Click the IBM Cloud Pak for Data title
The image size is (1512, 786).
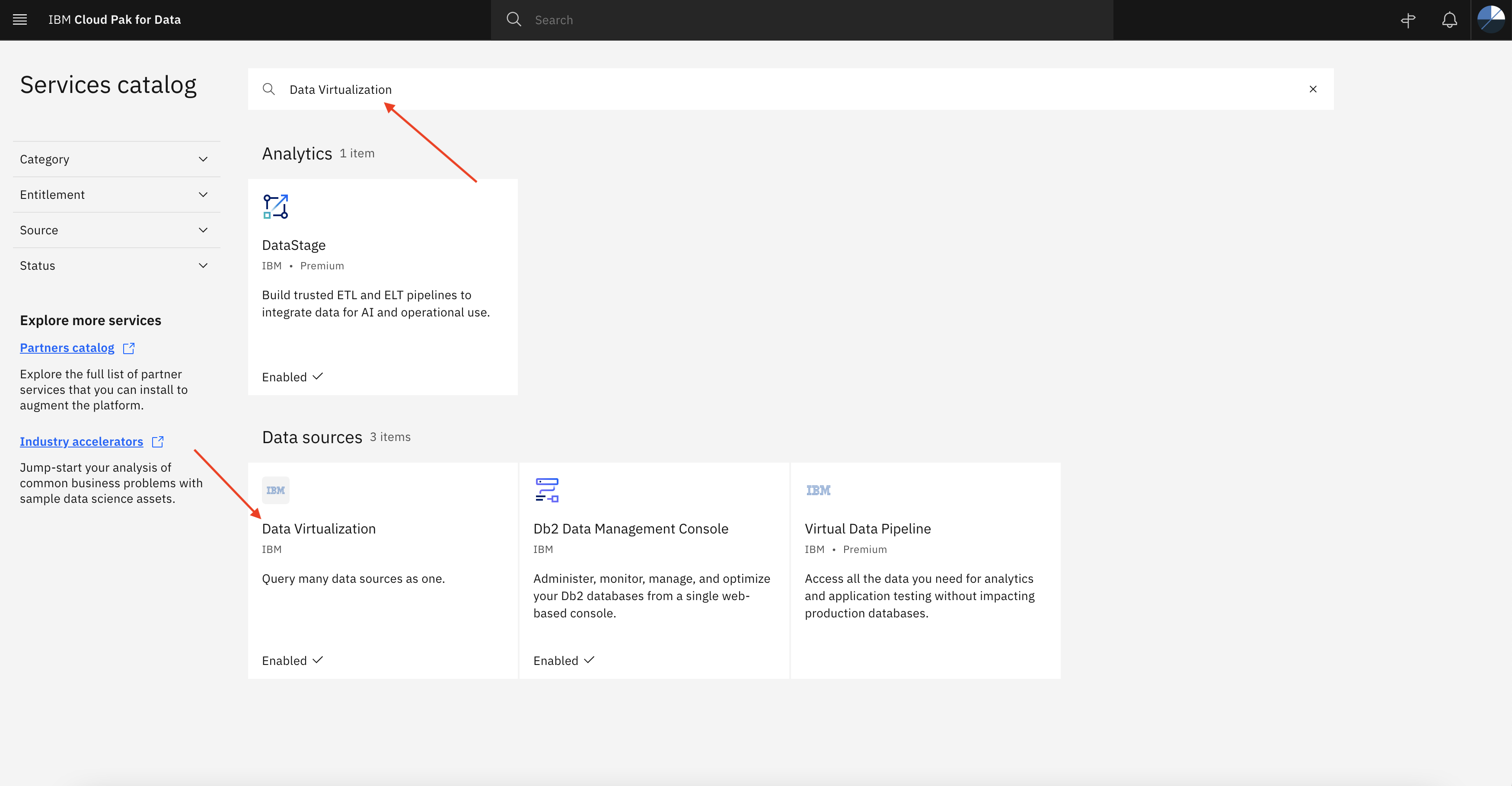click(115, 19)
